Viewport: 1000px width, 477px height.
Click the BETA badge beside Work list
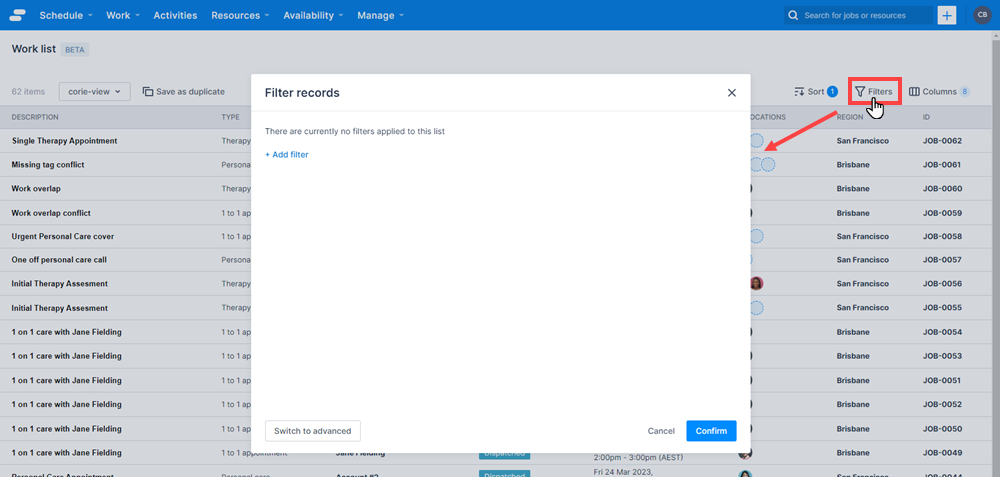[x=75, y=50]
